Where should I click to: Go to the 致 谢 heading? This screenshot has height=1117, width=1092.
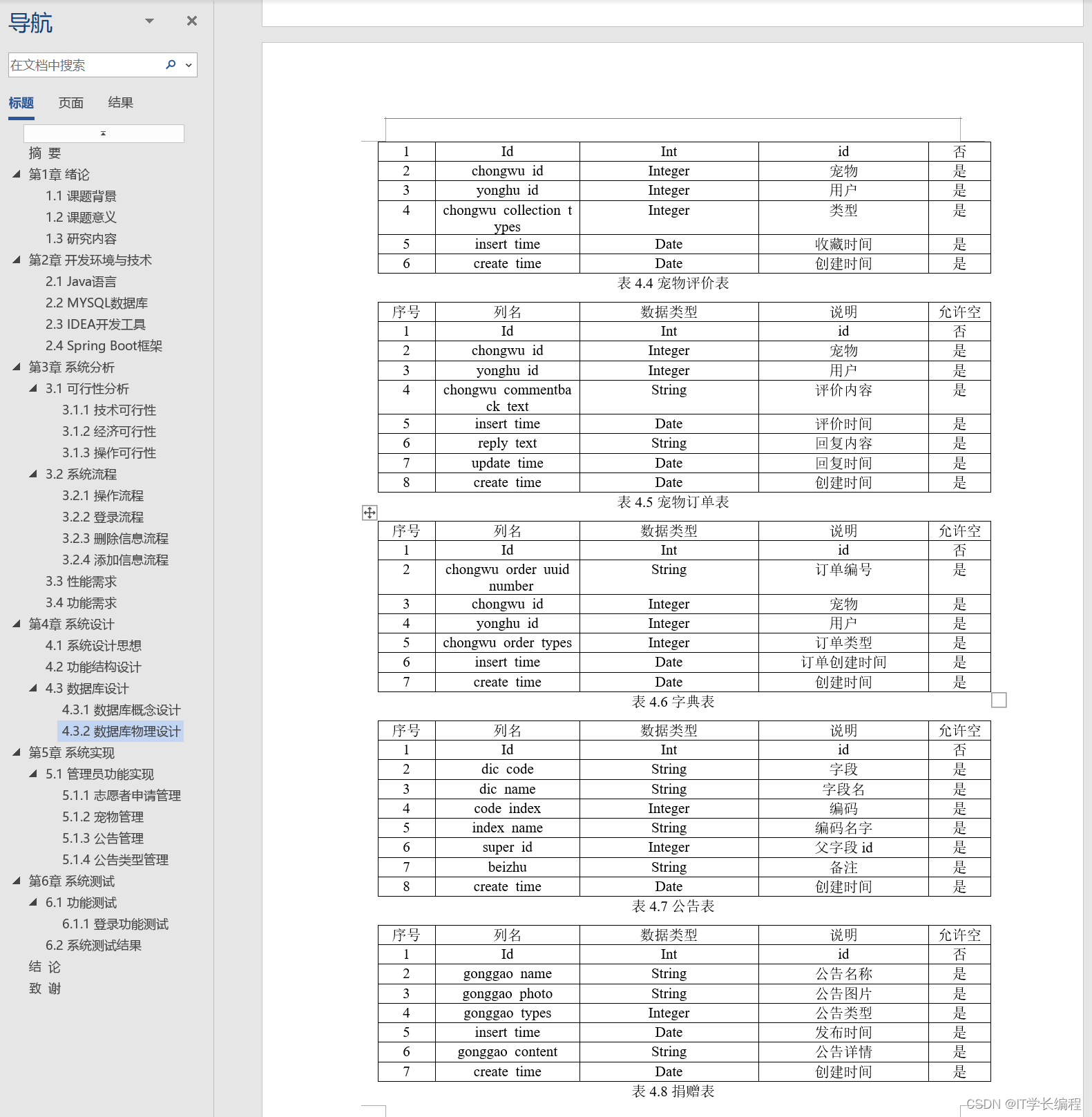pos(45,989)
